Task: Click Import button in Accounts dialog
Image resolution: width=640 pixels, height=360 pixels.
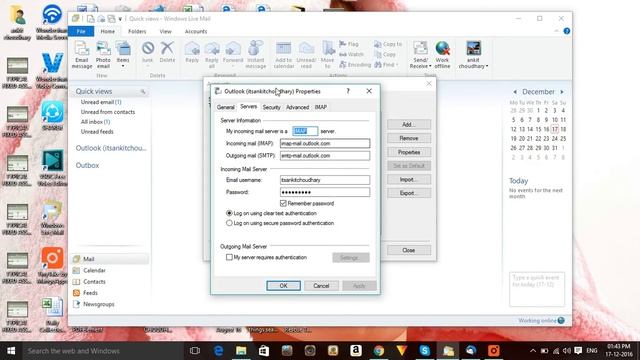Action: 409,180
